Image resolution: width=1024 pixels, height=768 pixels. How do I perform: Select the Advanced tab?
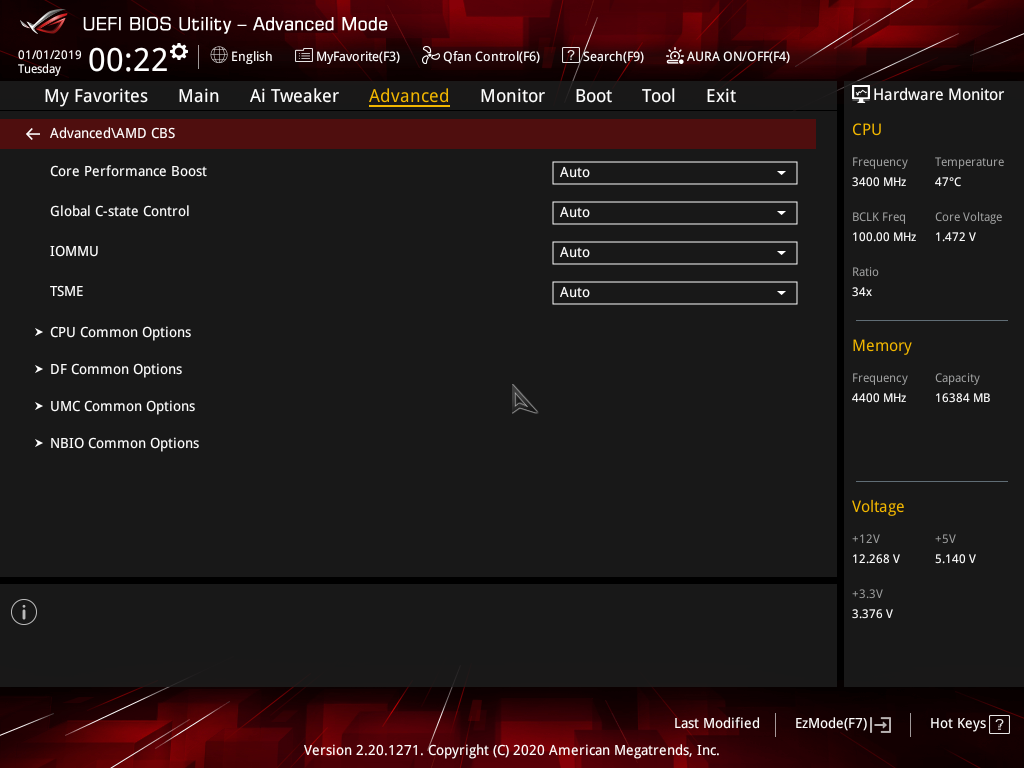click(x=409, y=96)
